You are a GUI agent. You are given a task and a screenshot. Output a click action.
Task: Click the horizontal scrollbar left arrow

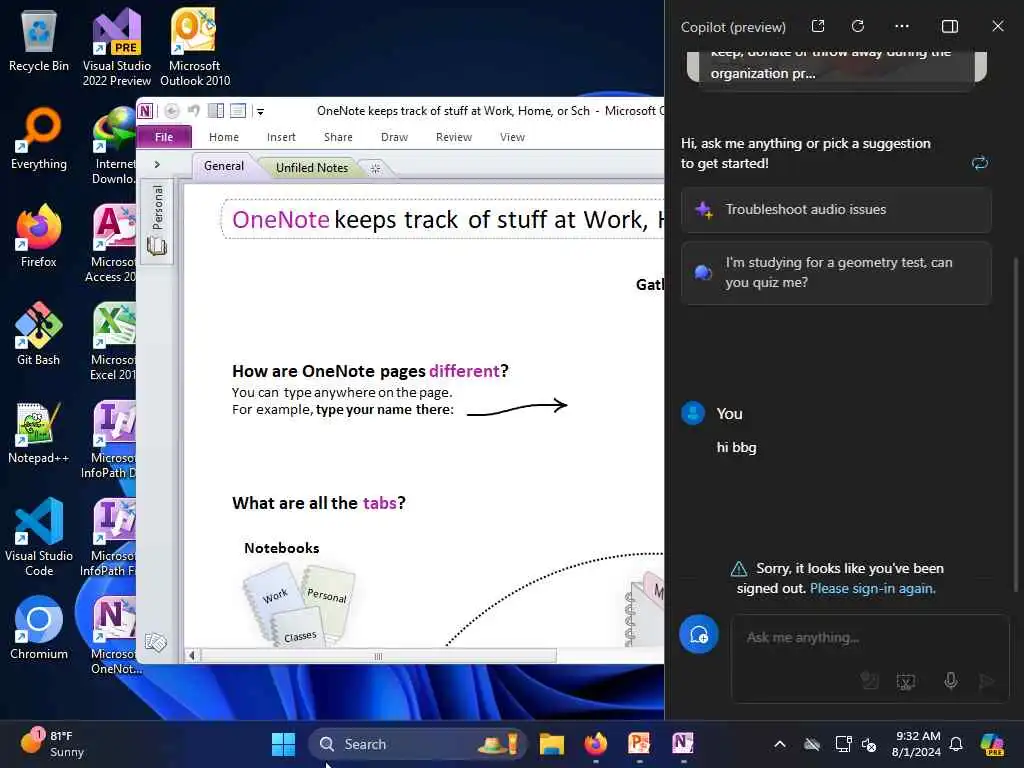point(191,656)
